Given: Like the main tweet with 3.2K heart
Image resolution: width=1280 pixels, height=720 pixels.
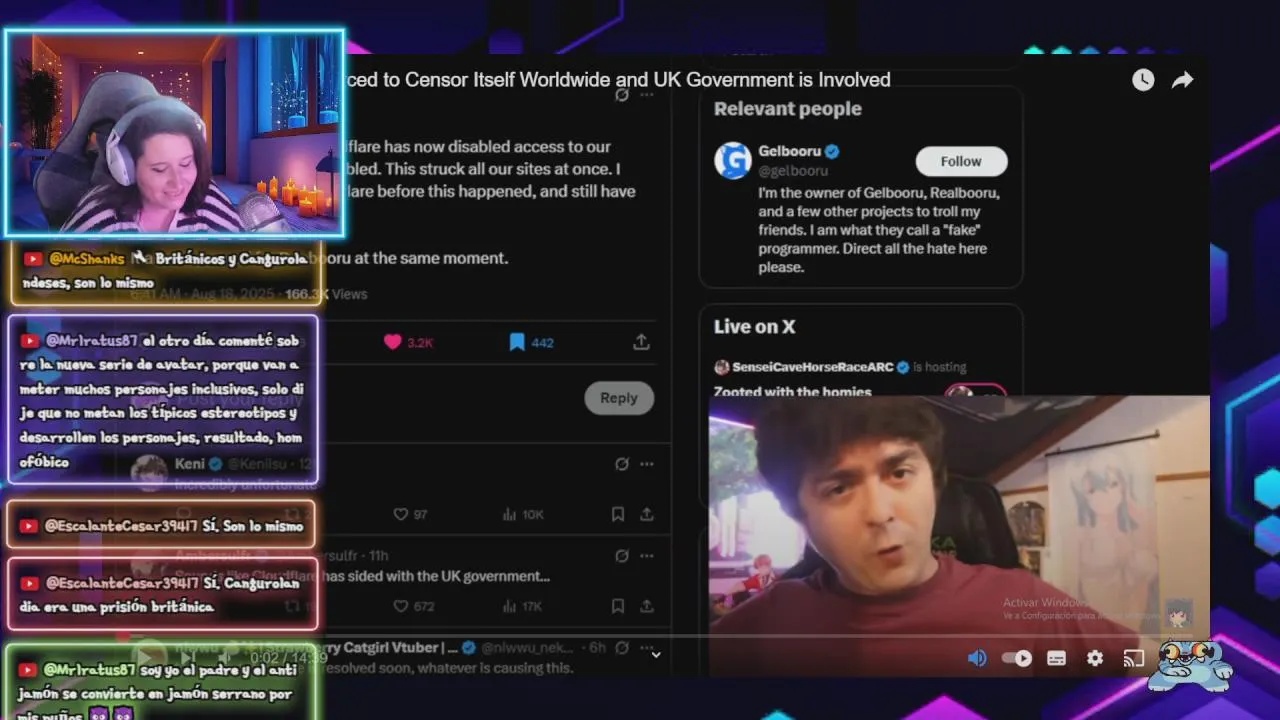Looking at the screenshot, I should (x=392, y=342).
